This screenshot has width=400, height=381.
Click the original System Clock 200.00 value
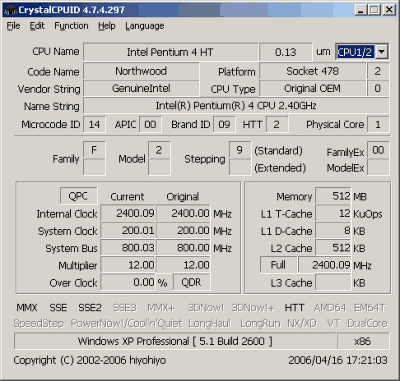(x=183, y=231)
